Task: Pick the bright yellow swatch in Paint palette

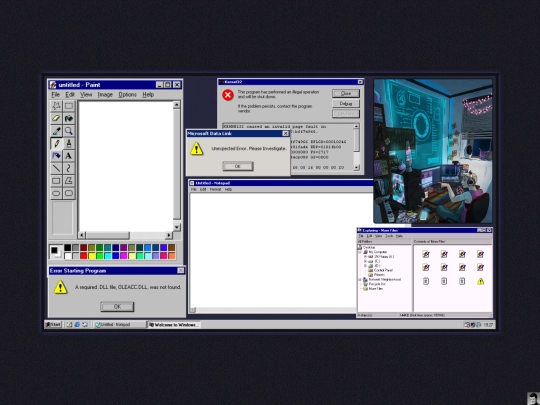Action: click(91, 256)
